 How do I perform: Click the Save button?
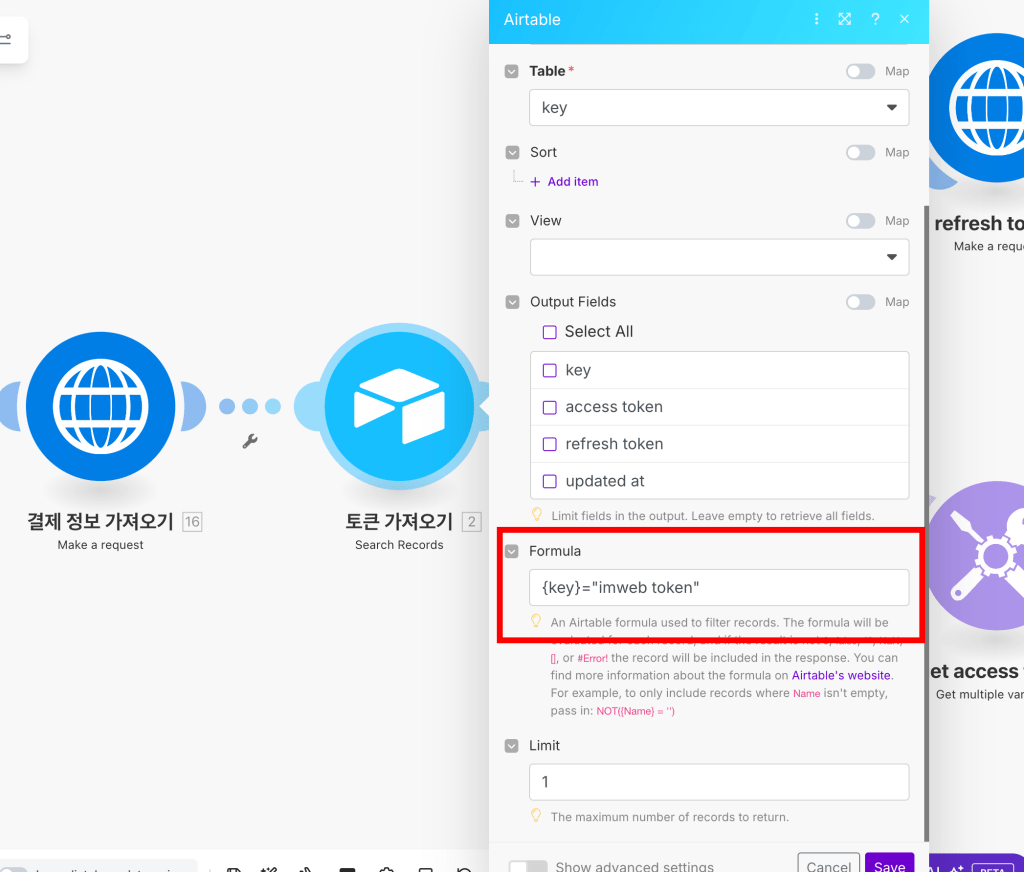(x=889, y=866)
